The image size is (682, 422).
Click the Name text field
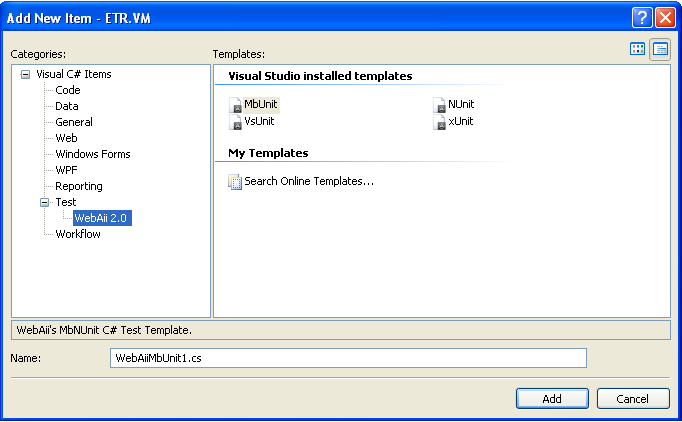(347, 358)
